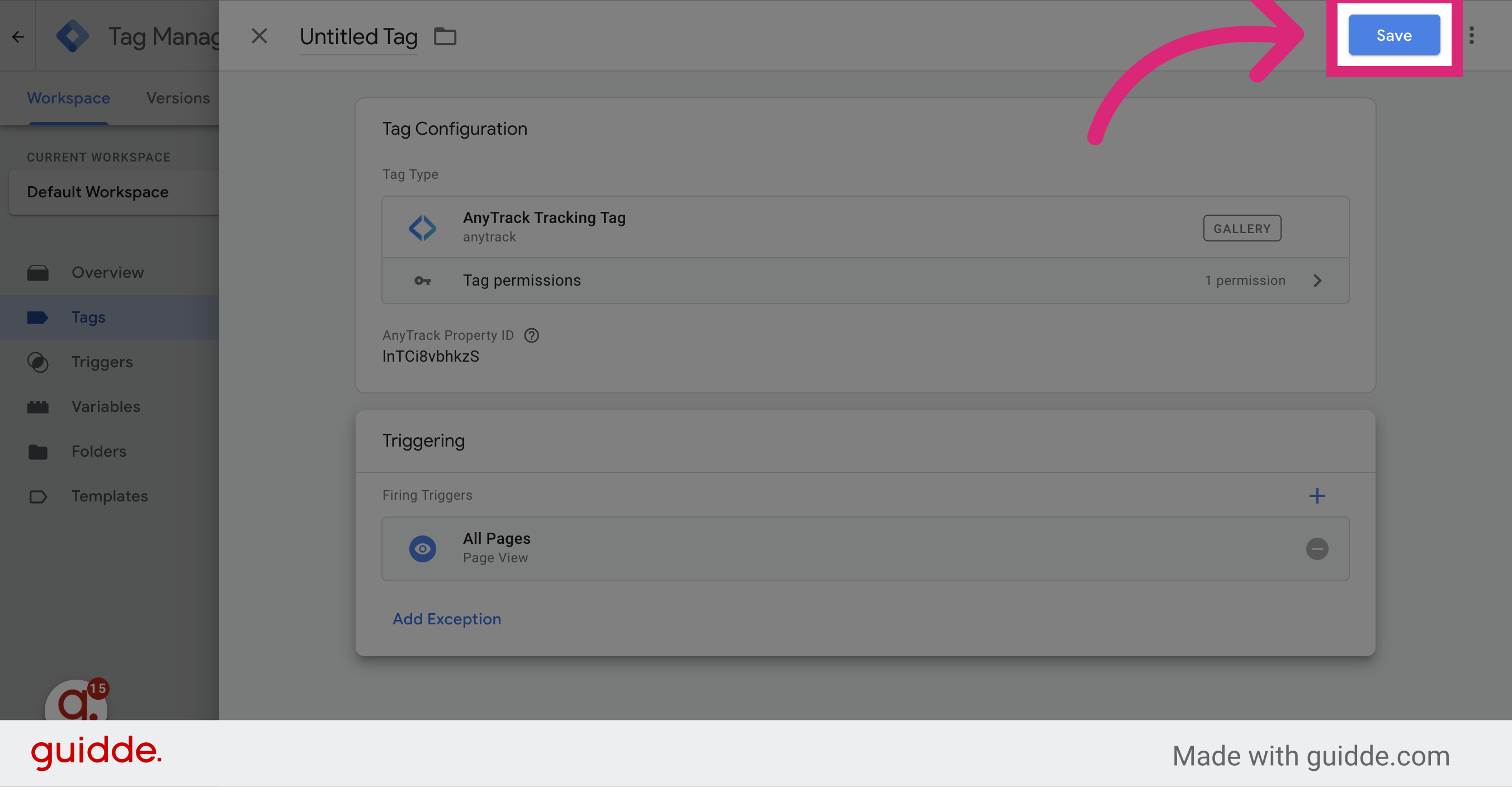This screenshot has height=787, width=1512.
Task: Open Variables in the sidebar
Action: [x=109, y=406]
